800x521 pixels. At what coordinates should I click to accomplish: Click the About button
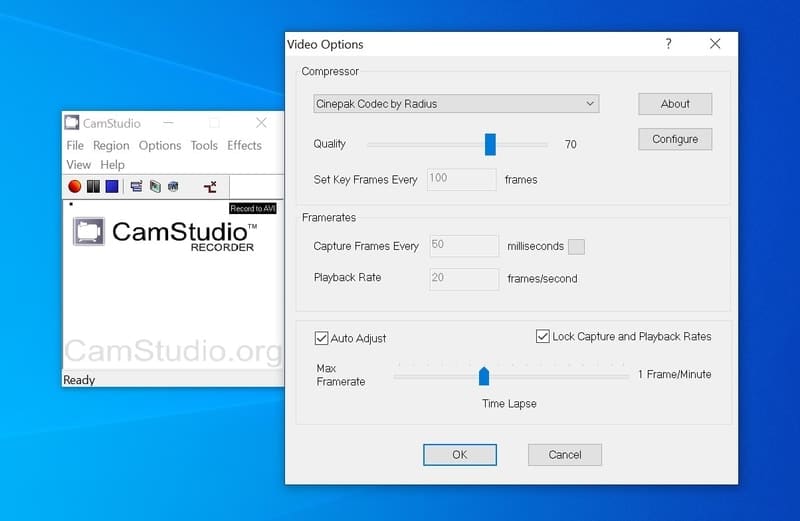(x=675, y=104)
